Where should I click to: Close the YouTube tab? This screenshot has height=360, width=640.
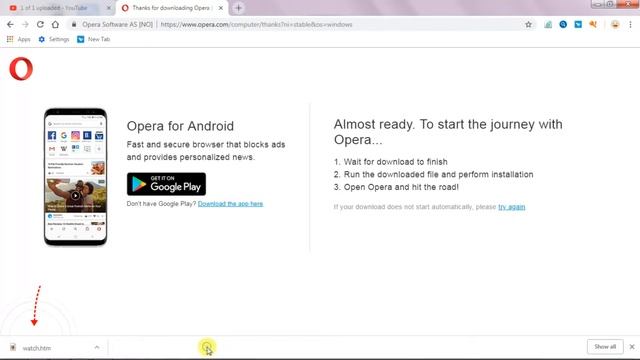(109, 8)
